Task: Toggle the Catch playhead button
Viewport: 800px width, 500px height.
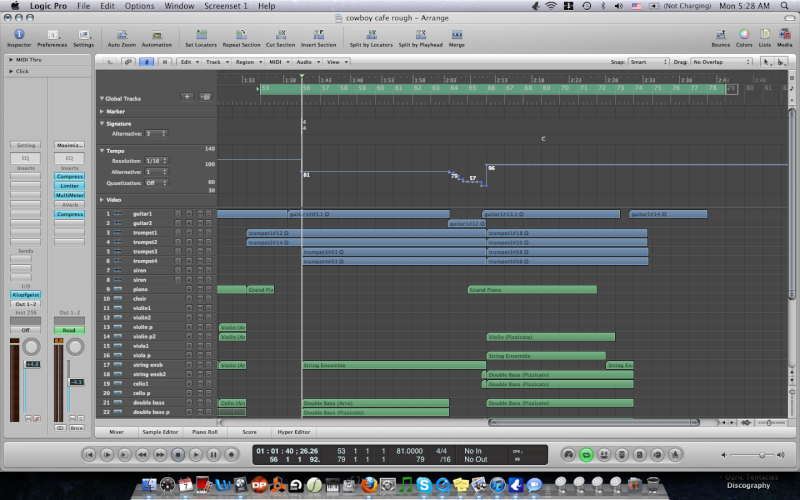Action: pos(146,62)
